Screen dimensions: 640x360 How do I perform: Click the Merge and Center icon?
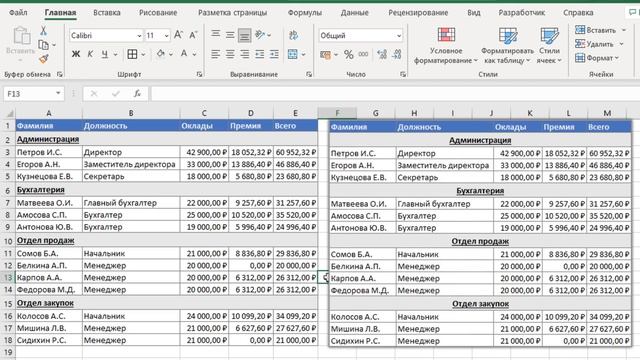coord(293,54)
